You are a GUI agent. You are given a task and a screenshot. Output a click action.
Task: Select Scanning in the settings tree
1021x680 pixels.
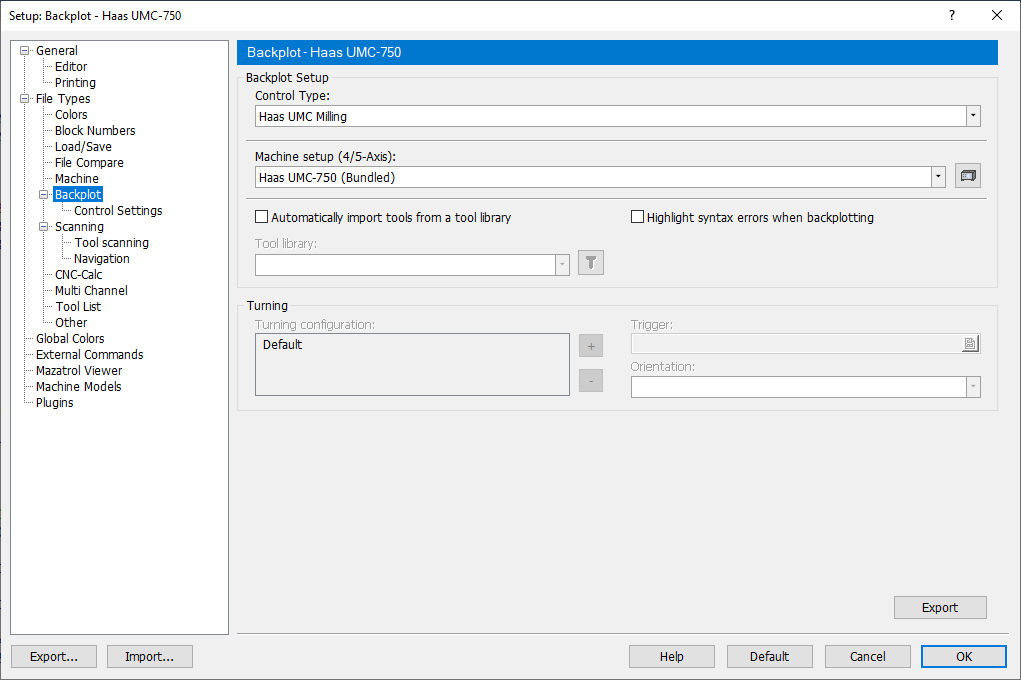tap(79, 226)
